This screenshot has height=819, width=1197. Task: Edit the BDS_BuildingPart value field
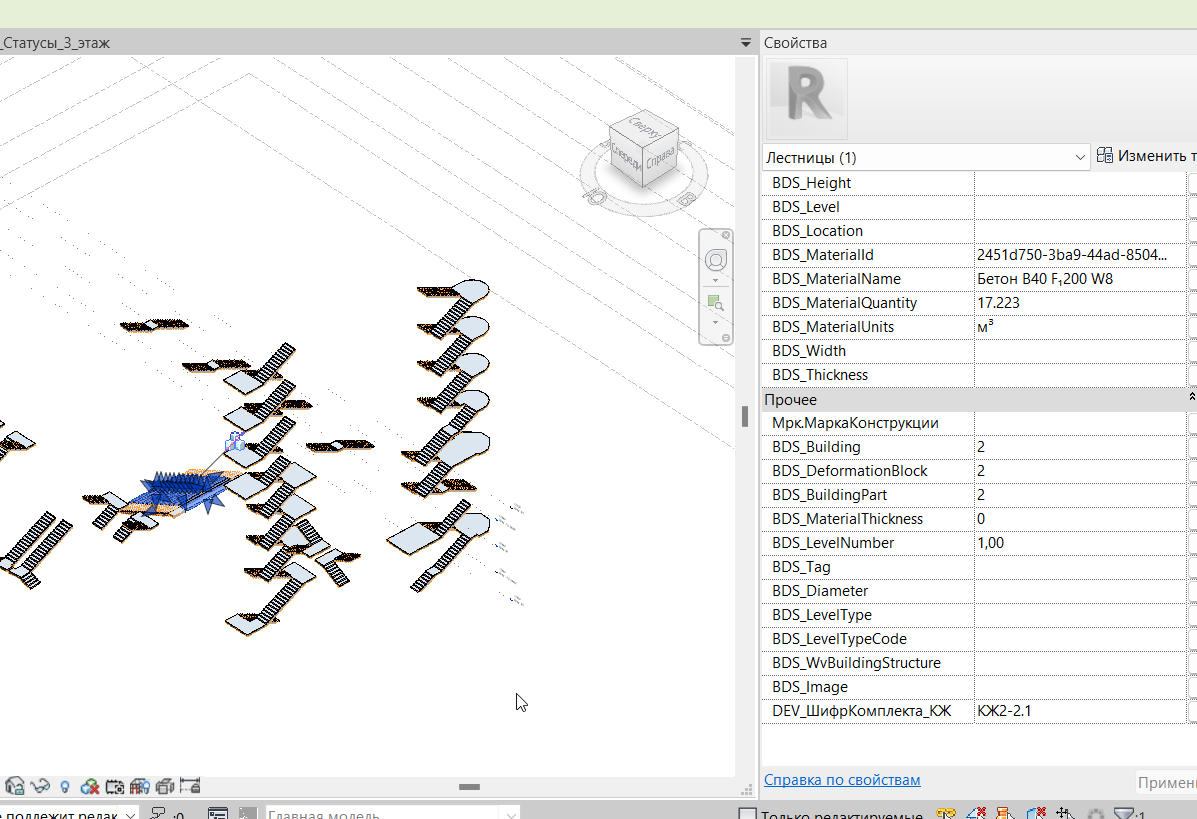pos(1080,495)
